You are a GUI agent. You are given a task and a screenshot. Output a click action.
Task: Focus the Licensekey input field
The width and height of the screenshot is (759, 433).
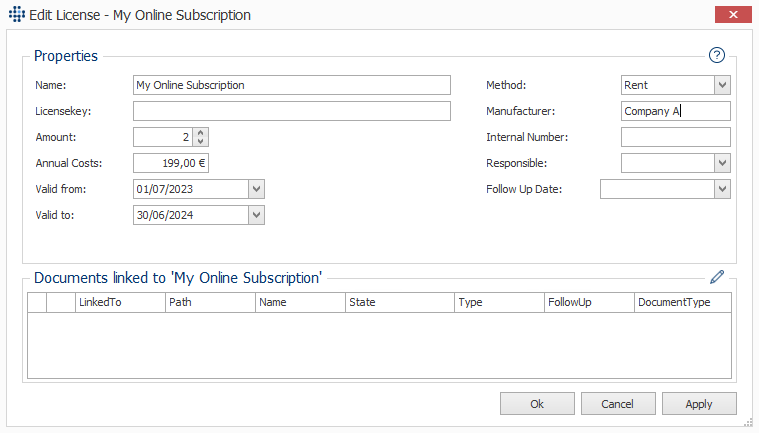[292, 111]
